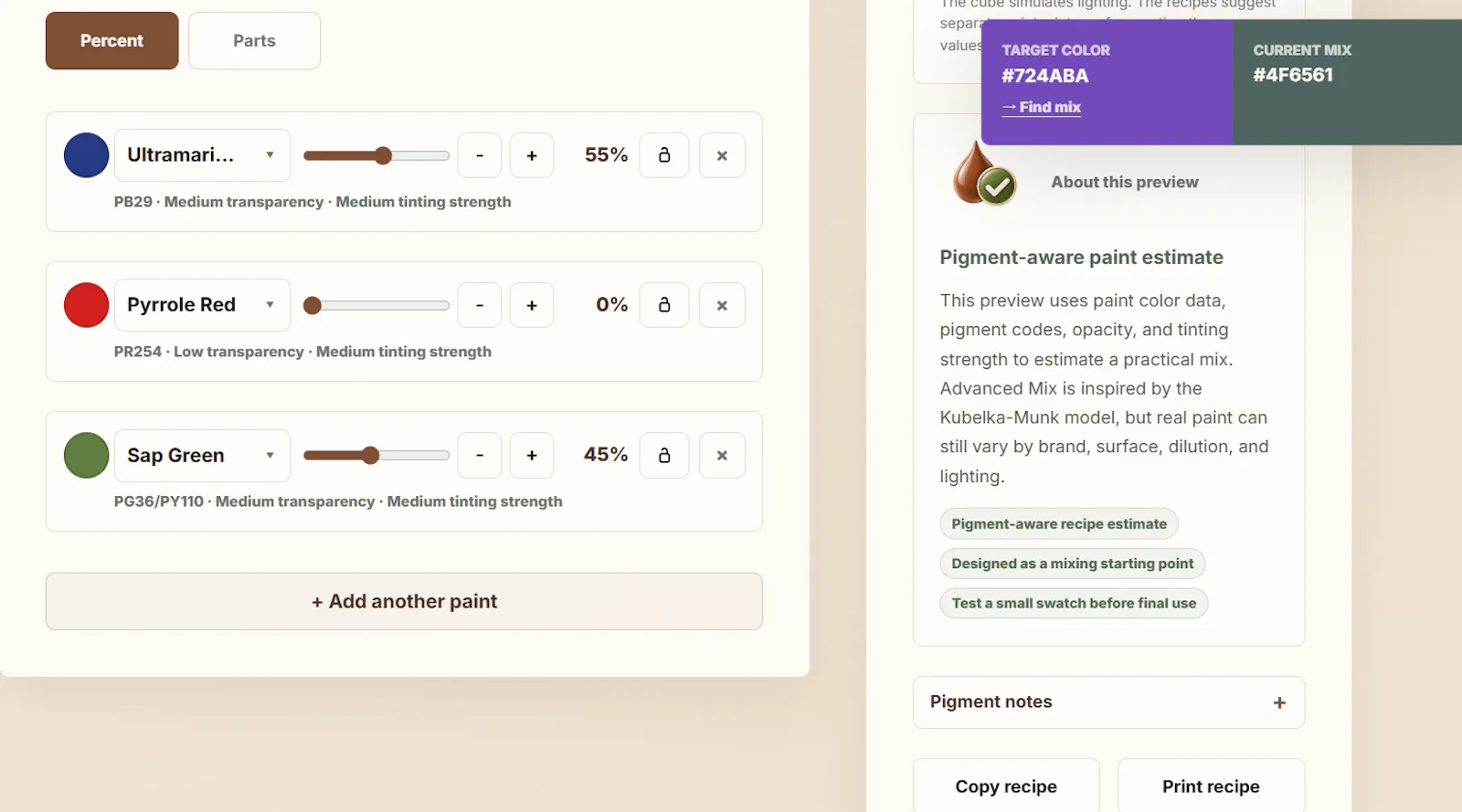Remove the Pyrrole Red paint row
Image resolution: width=1462 pixels, height=812 pixels.
pos(722,305)
